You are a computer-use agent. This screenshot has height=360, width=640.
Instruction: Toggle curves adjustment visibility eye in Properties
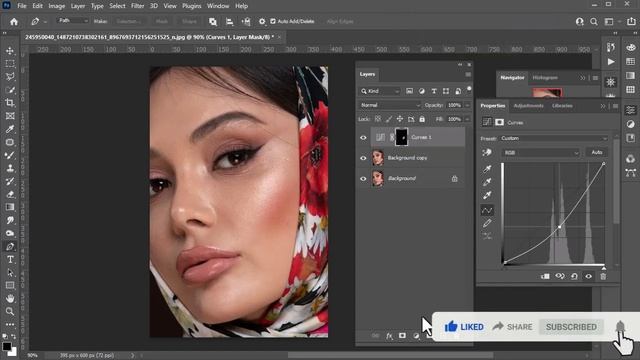click(x=588, y=276)
